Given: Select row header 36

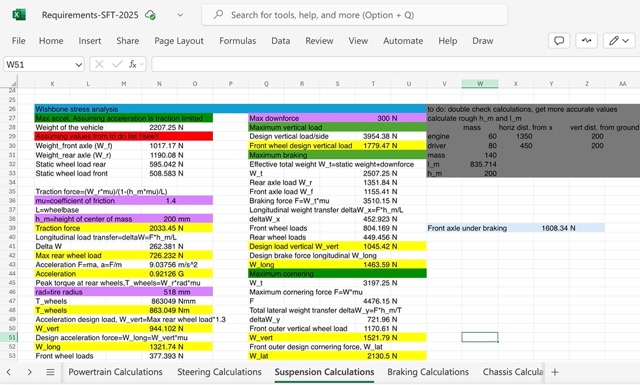Looking at the screenshot, I should click(x=12, y=200).
